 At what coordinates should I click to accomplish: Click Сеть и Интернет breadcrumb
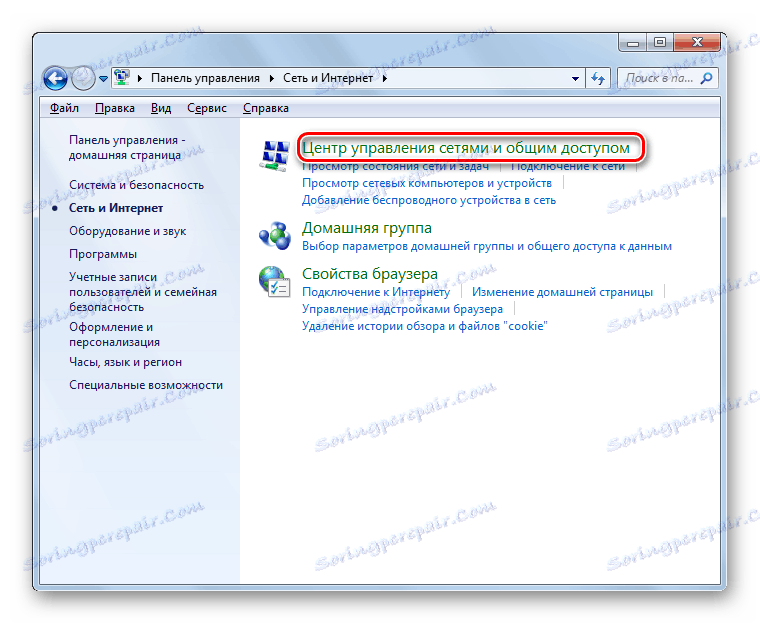click(x=328, y=78)
